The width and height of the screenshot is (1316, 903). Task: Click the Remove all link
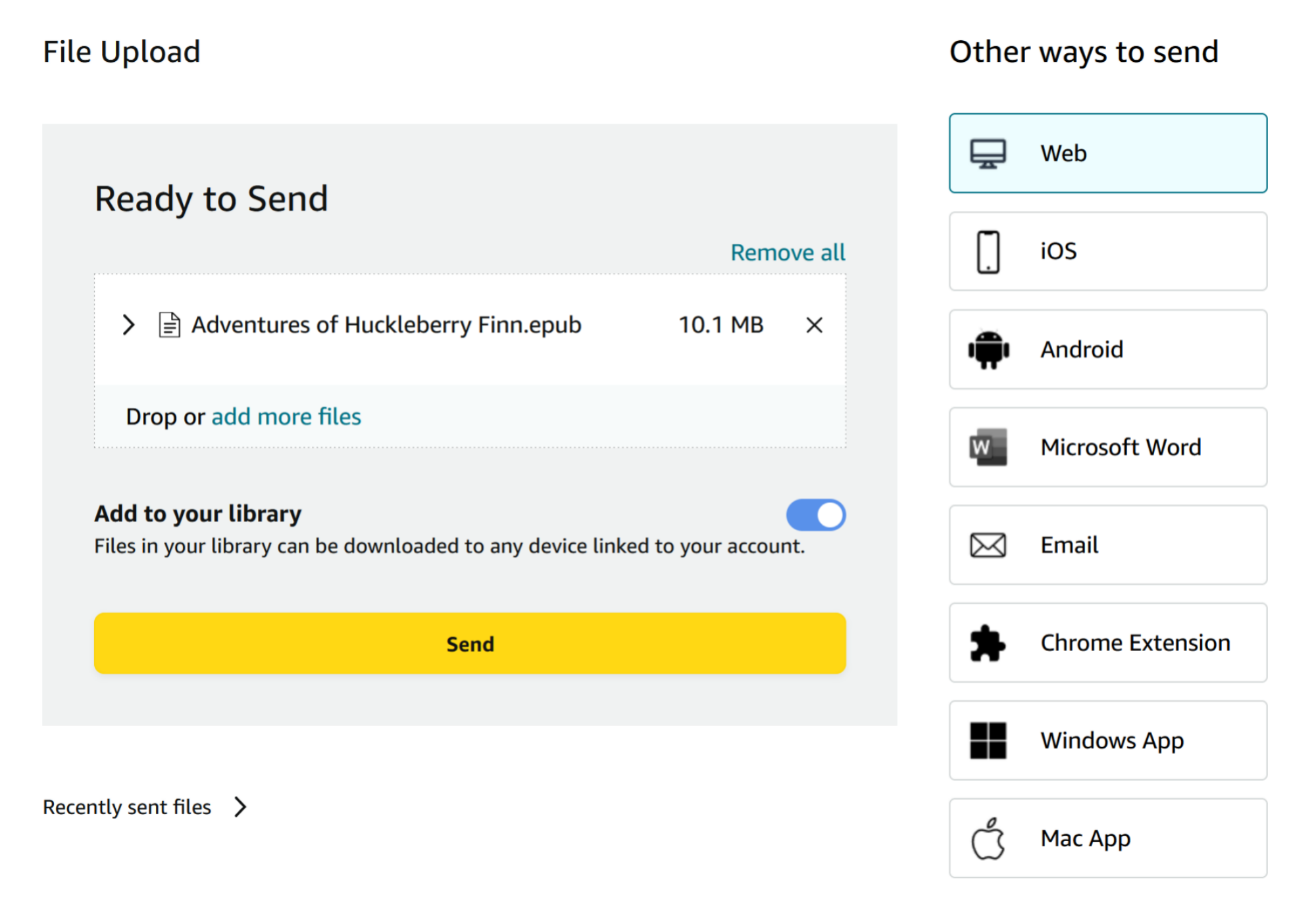click(788, 252)
